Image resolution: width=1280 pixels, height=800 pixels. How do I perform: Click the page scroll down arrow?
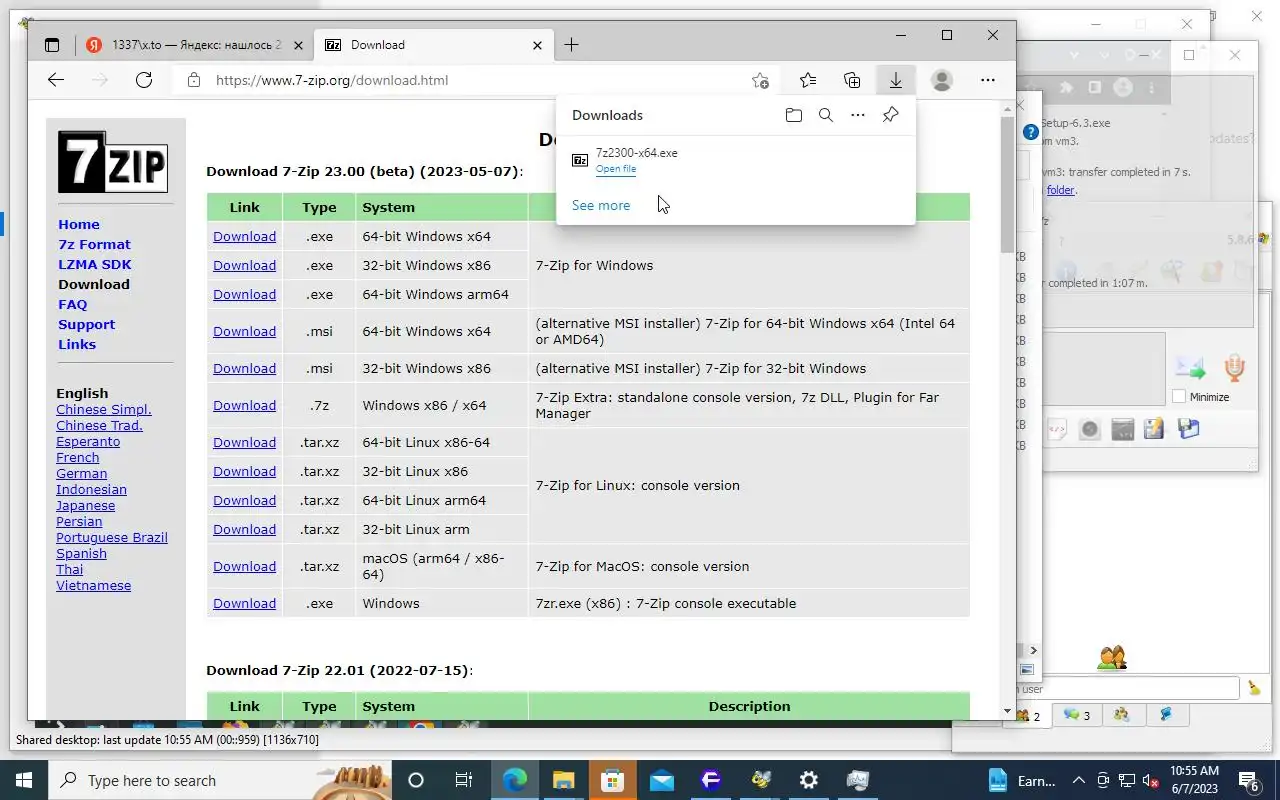coord(1007,711)
